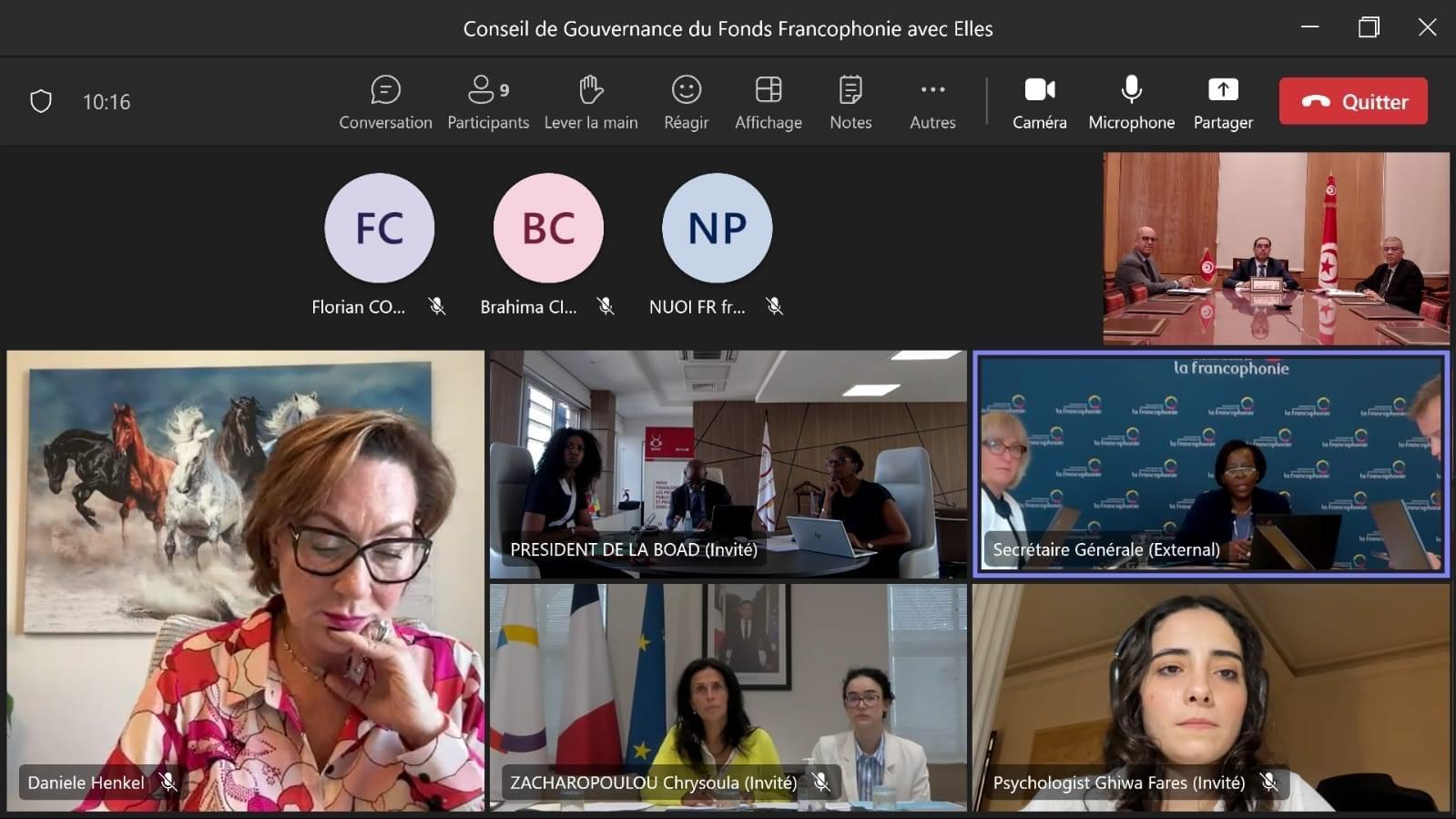
Task: Share your screen with Partager
Action: pyautogui.click(x=1223, y=102)
